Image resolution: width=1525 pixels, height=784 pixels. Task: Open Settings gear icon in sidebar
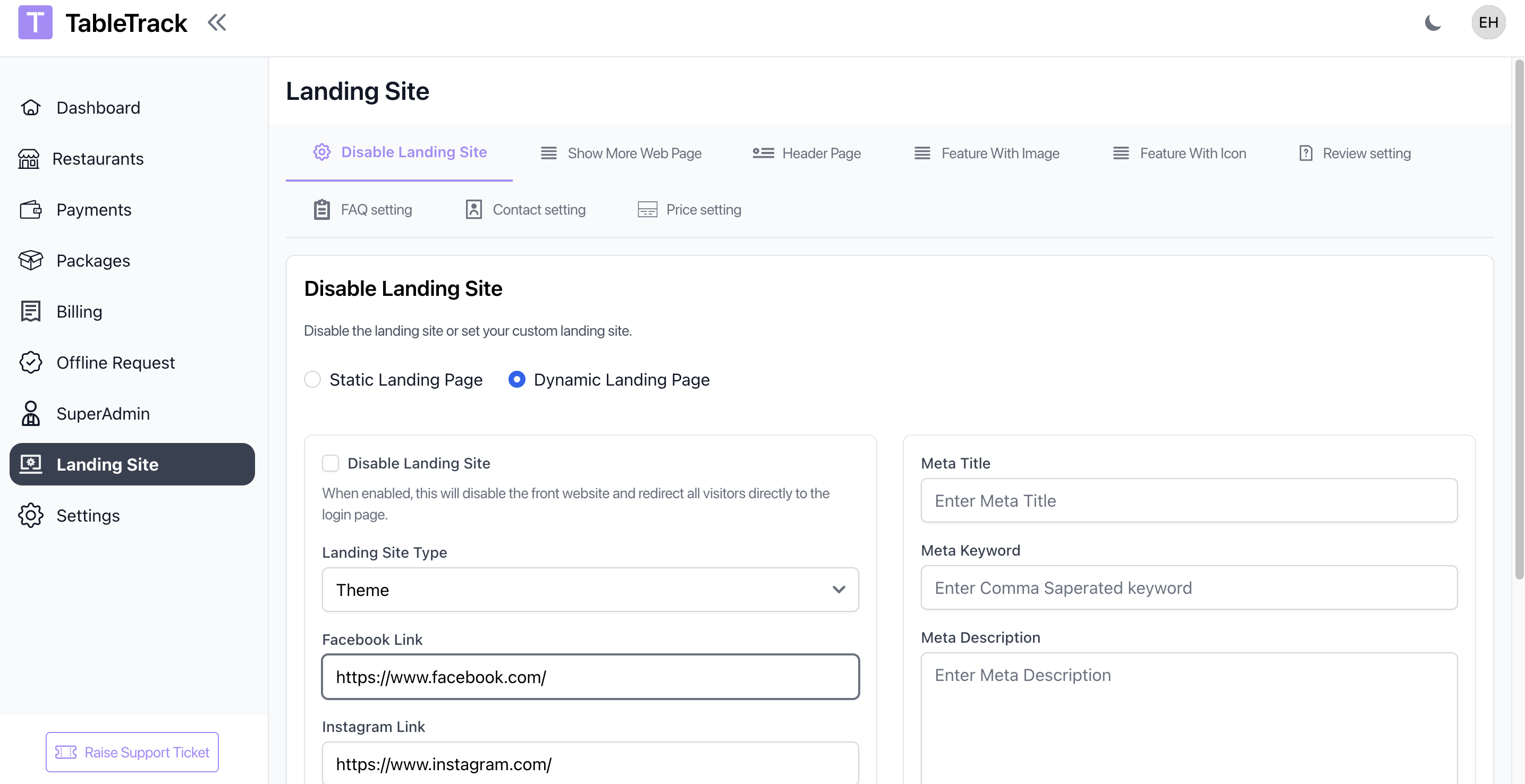point(30,515)
